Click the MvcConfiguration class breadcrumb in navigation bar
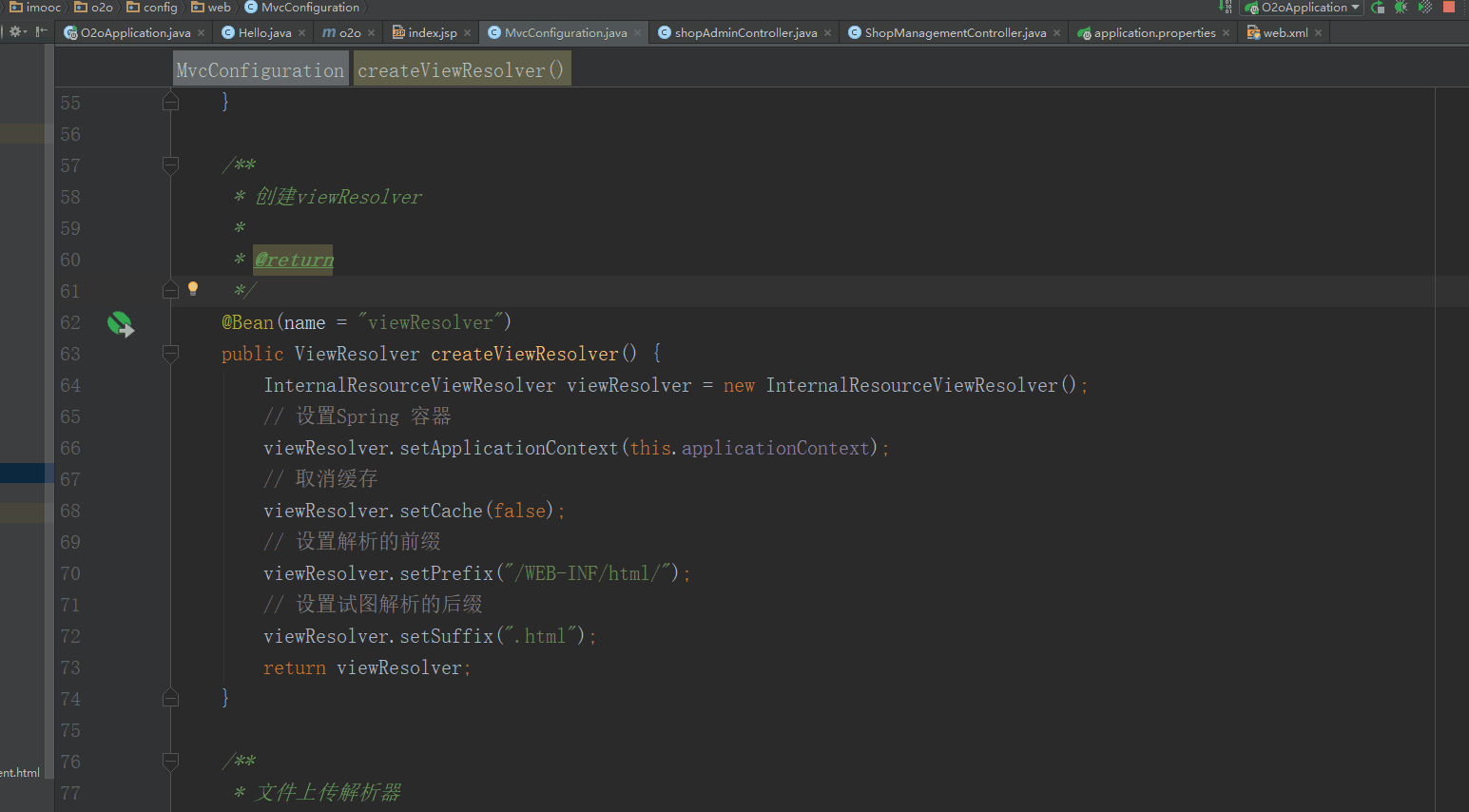Screen dimensions: 1469x812 (302, 7)
